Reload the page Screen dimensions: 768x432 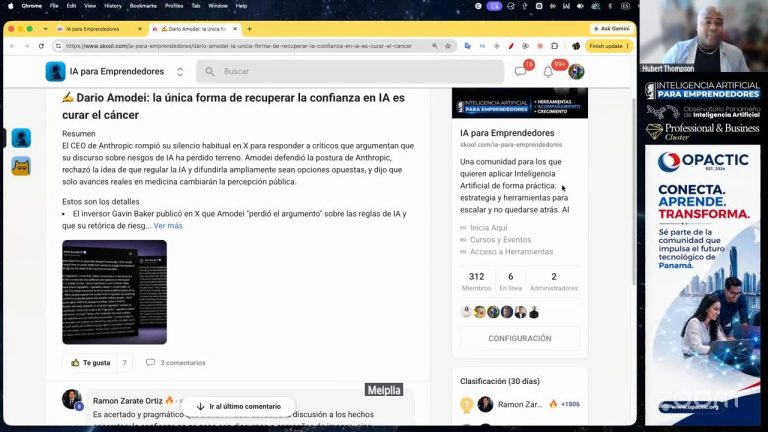[x=41, y=46]
